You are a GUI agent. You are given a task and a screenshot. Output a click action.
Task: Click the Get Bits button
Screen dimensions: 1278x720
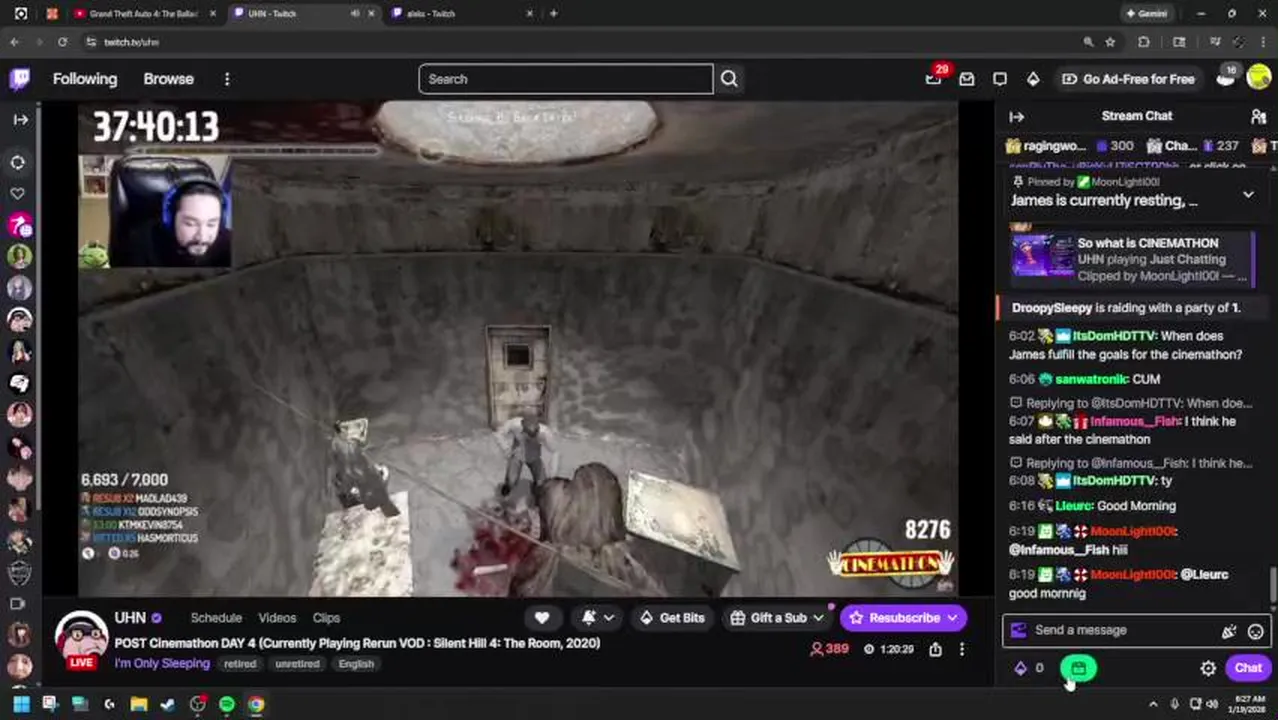click(x=671, y=618)
